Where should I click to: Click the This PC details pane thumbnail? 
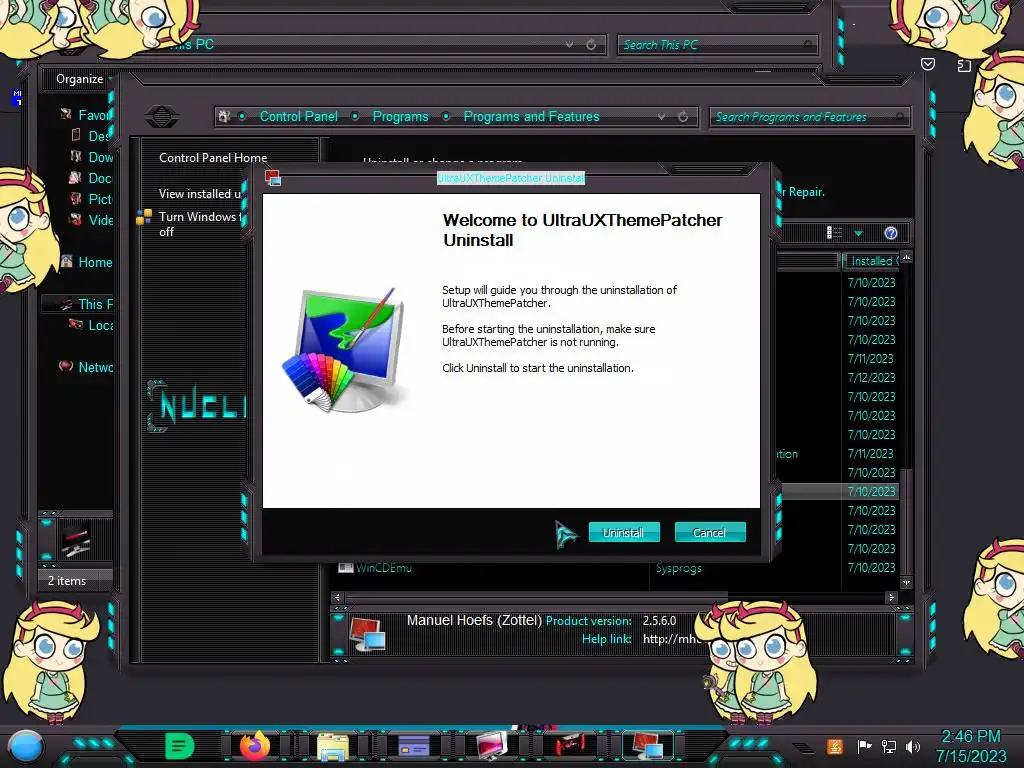[x=76, y=539]
